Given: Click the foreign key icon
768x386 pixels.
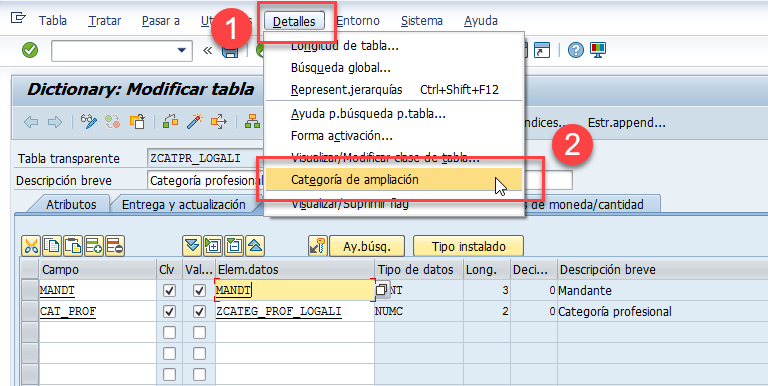Looking at the screenshot, I should (x=318, y=246).
